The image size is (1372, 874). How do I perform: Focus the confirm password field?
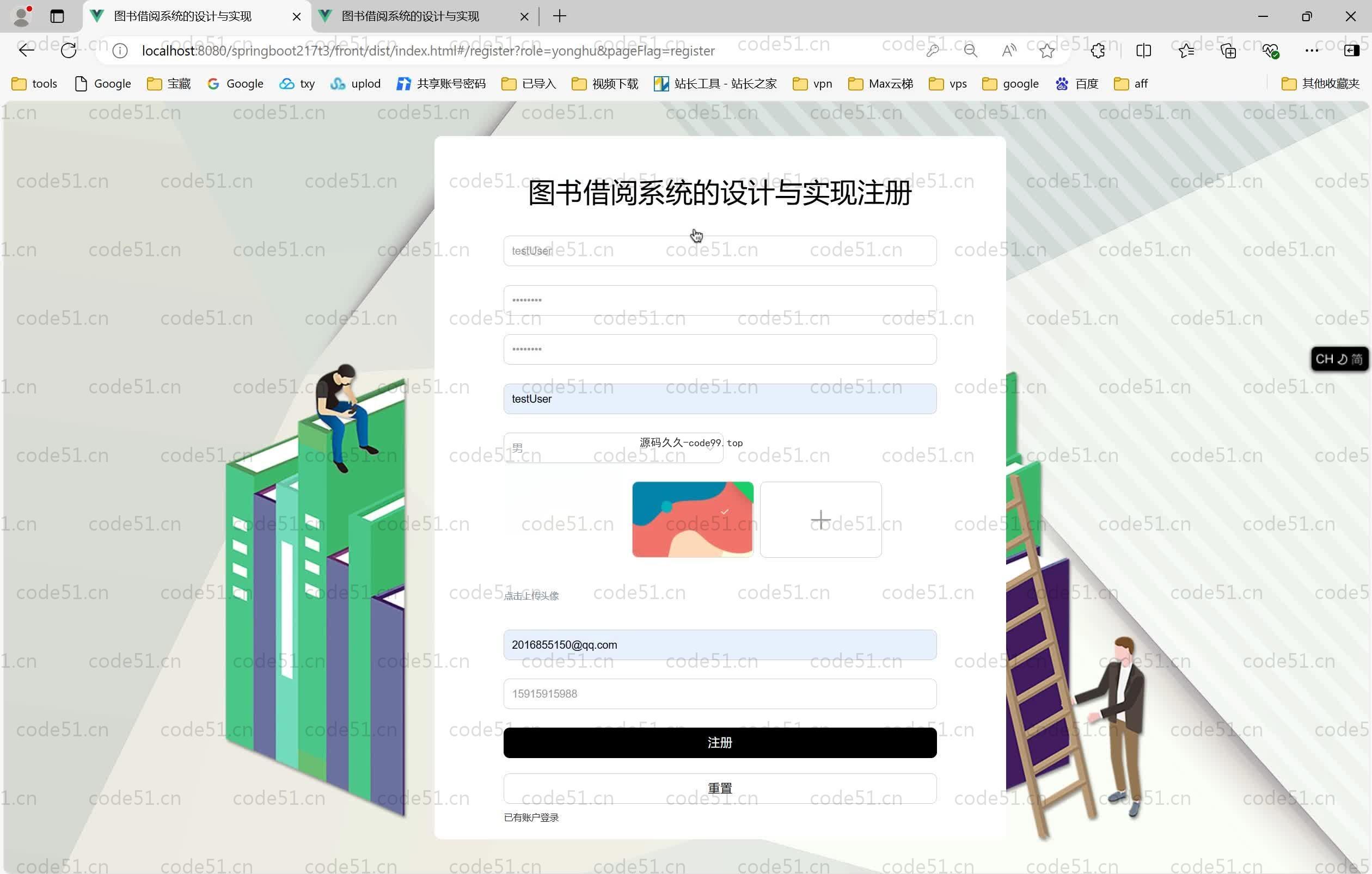tap(720, 349)
